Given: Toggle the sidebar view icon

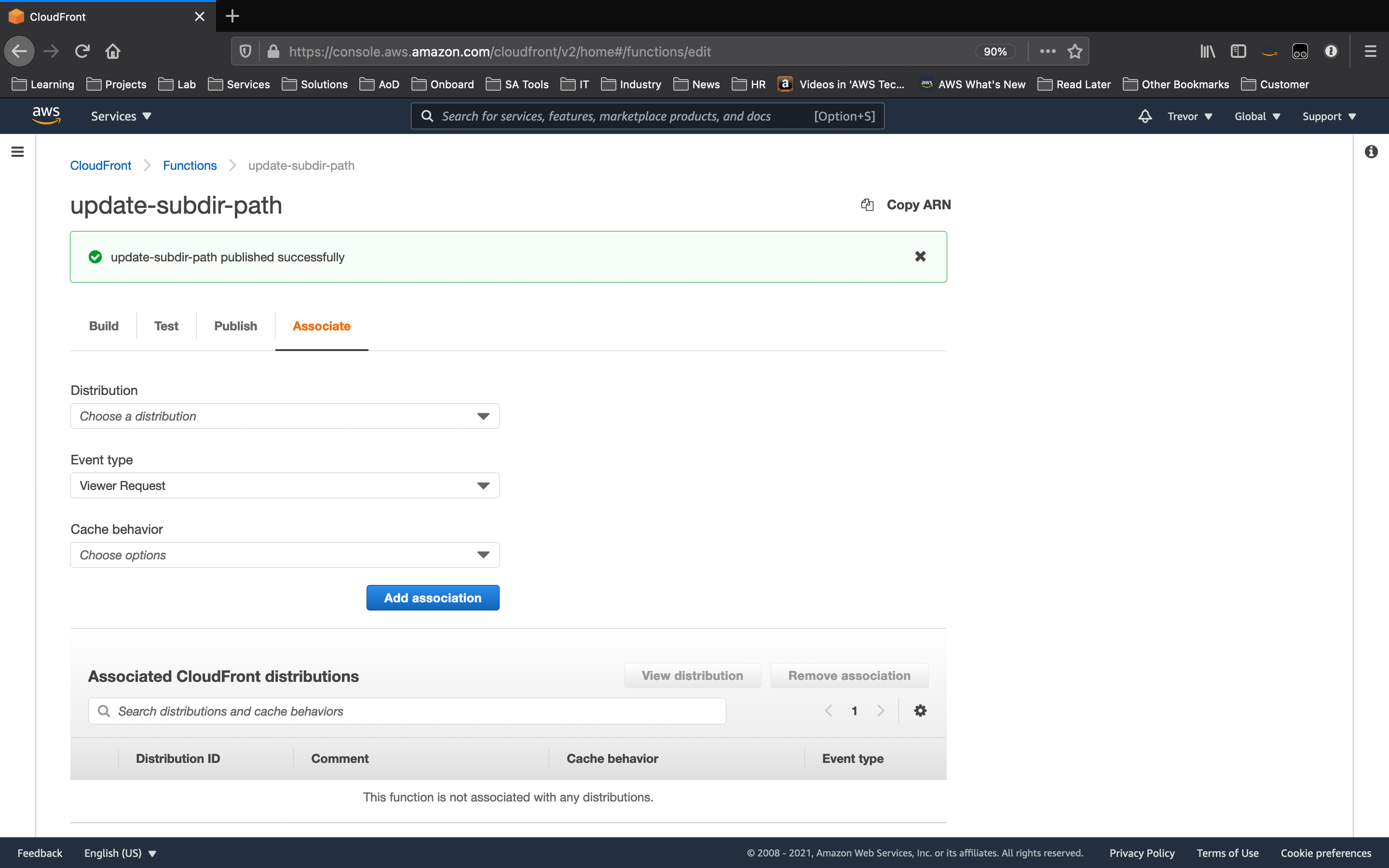Looking at the screenshot, I should coord(1238,52).
